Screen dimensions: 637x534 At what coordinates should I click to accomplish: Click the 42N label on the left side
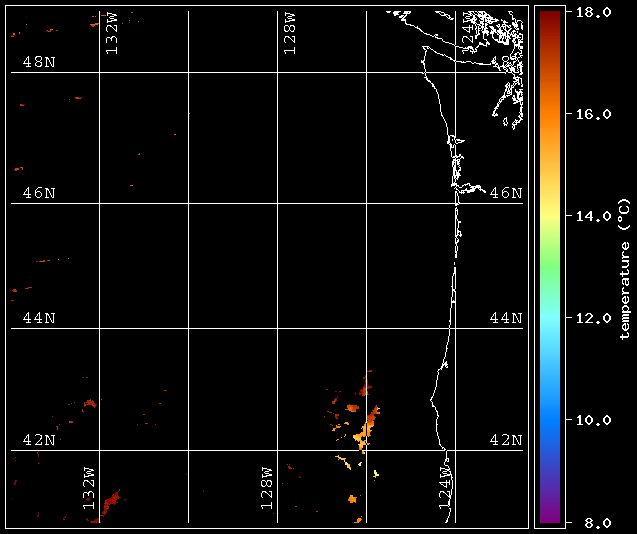39,440
